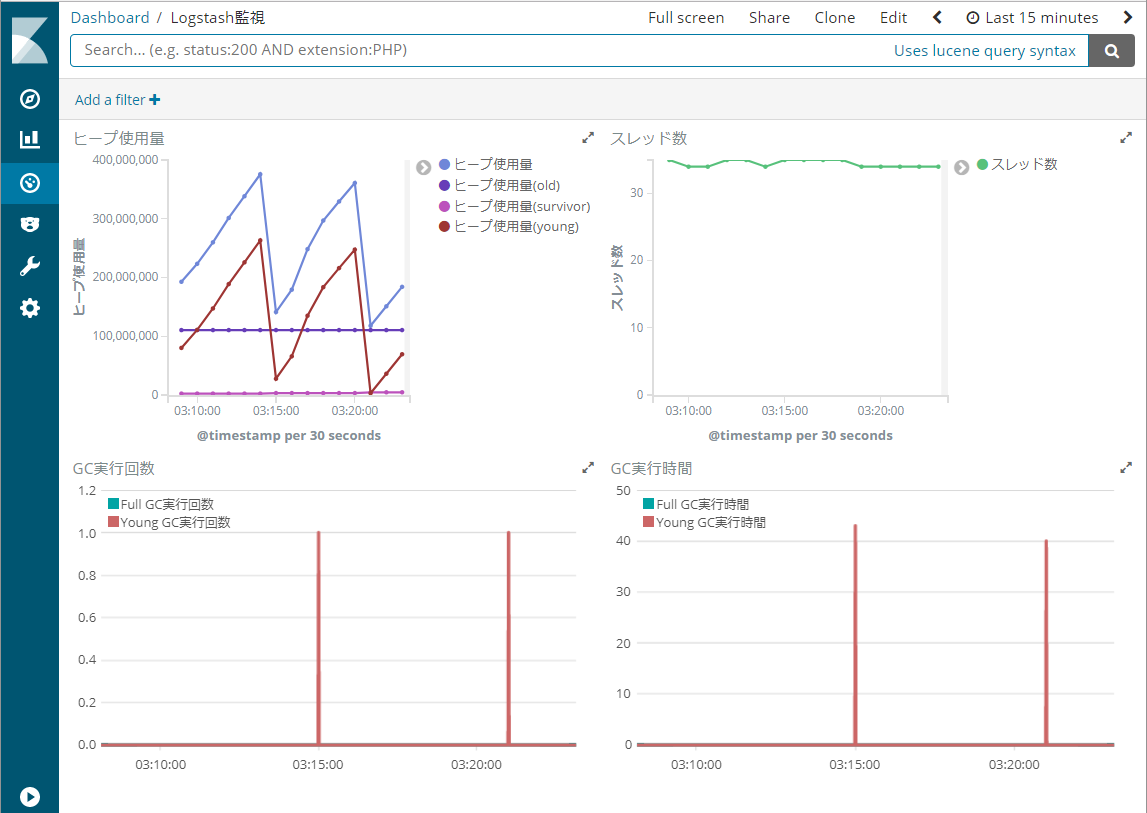Toggle ヒープ使用量 legend series
Image resolution: width=1147 pixels, height=813 pixels.
tap(486, 165)
